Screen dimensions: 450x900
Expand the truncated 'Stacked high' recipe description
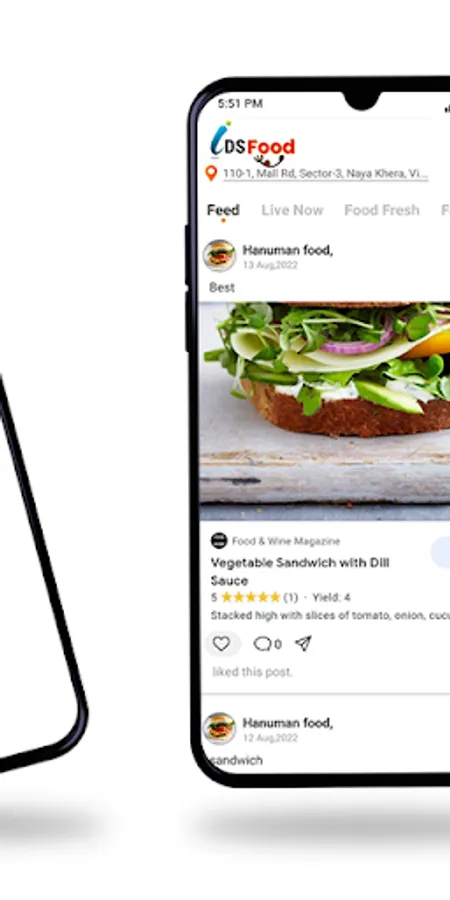(x=330, y=616)
